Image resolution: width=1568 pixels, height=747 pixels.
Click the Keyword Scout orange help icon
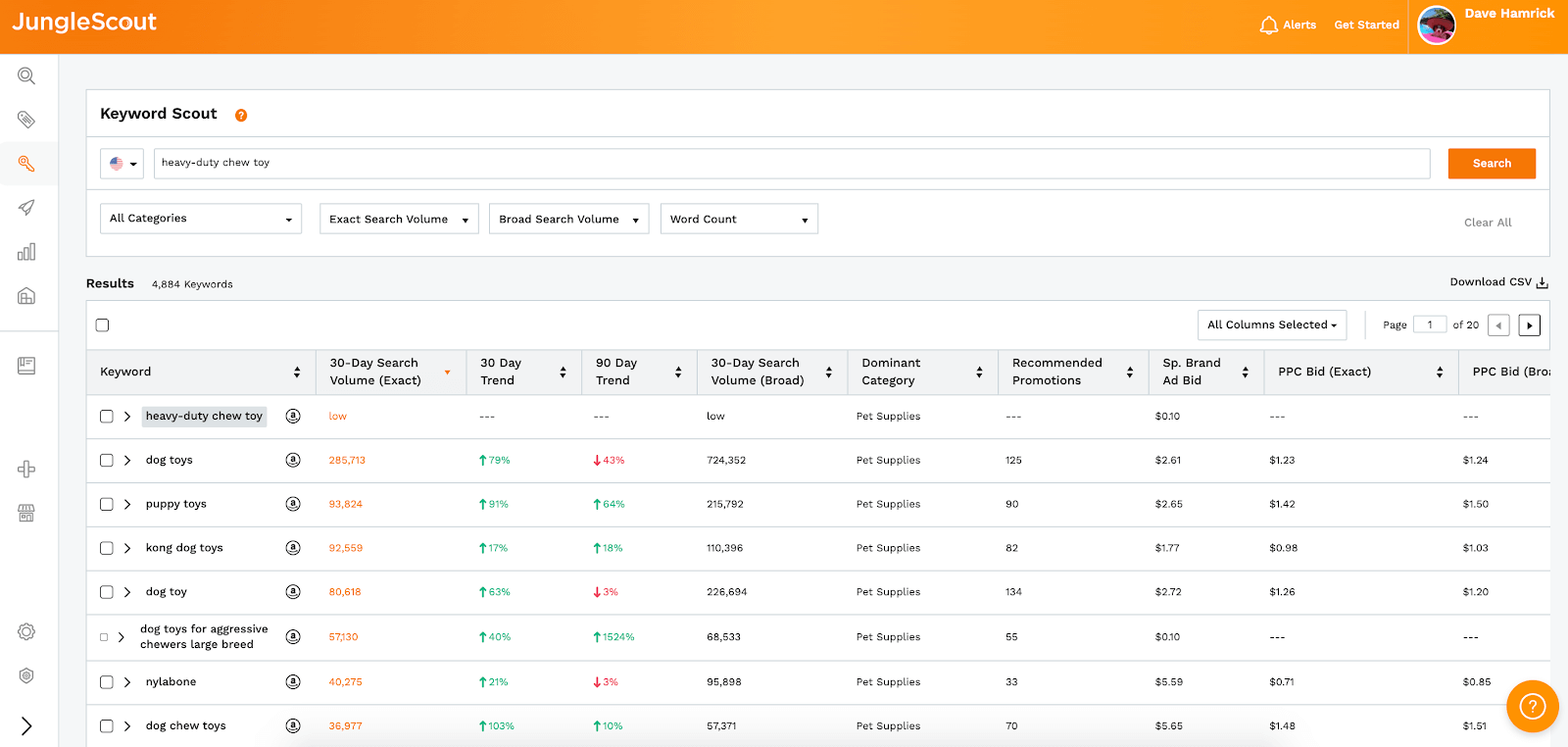[x=241, y=116]
